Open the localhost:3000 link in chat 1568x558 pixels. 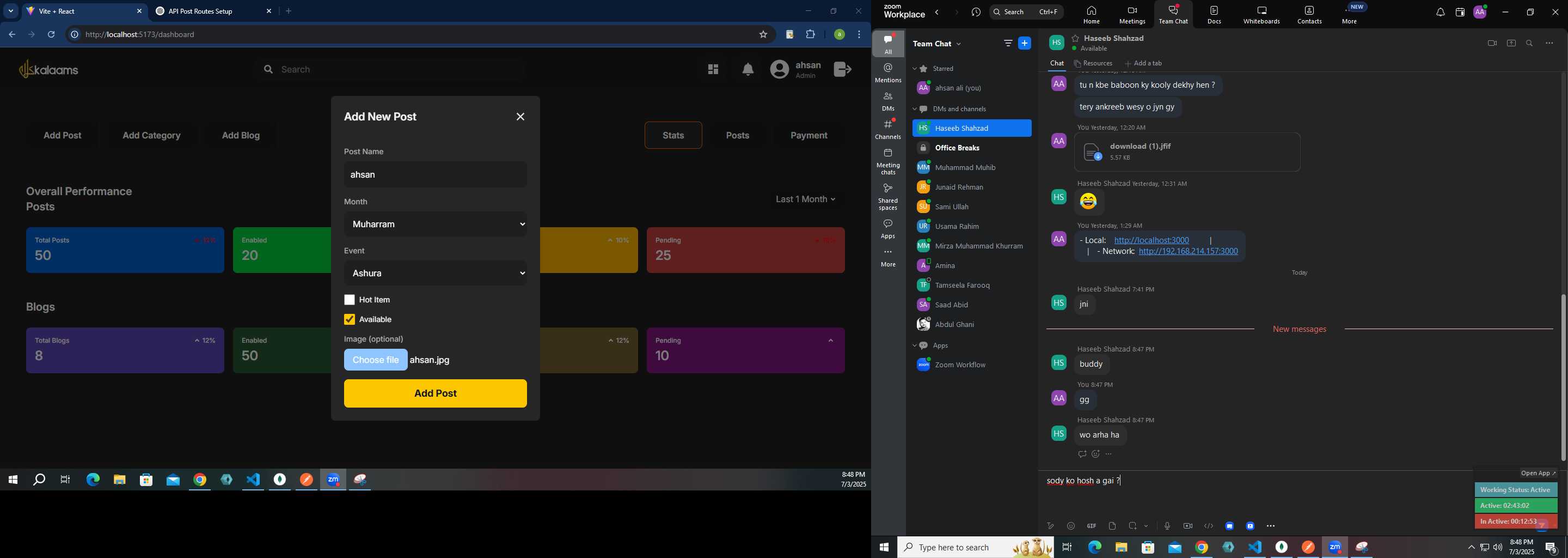tap(1151, 240)
